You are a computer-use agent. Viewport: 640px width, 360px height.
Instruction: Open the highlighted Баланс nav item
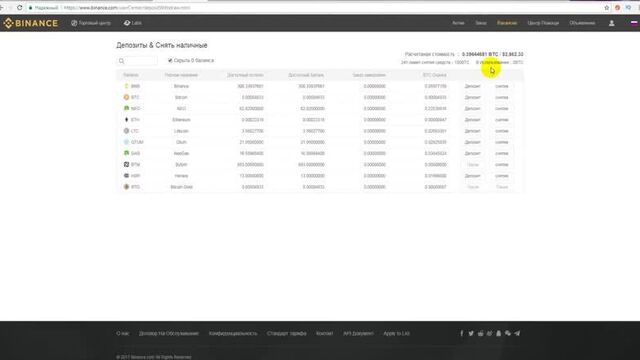[507, 23]
